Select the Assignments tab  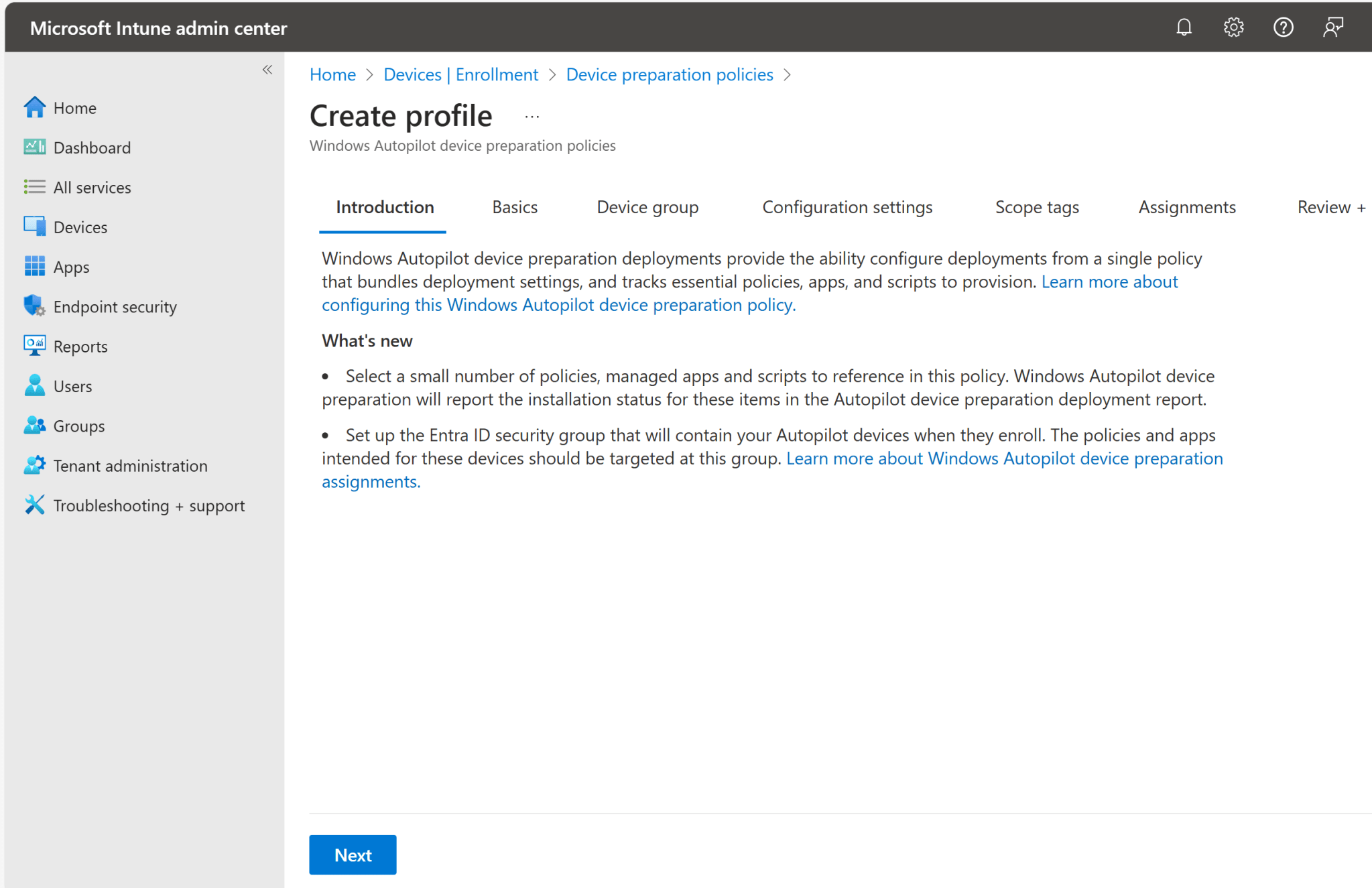click(1186, 207)
